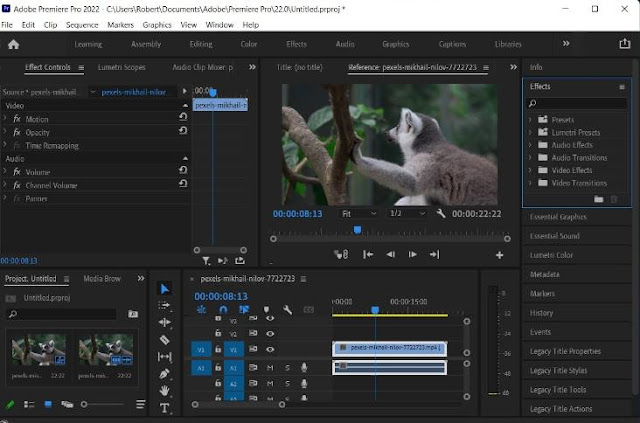
Task: Step back one frame
Action: click(391, 255)
